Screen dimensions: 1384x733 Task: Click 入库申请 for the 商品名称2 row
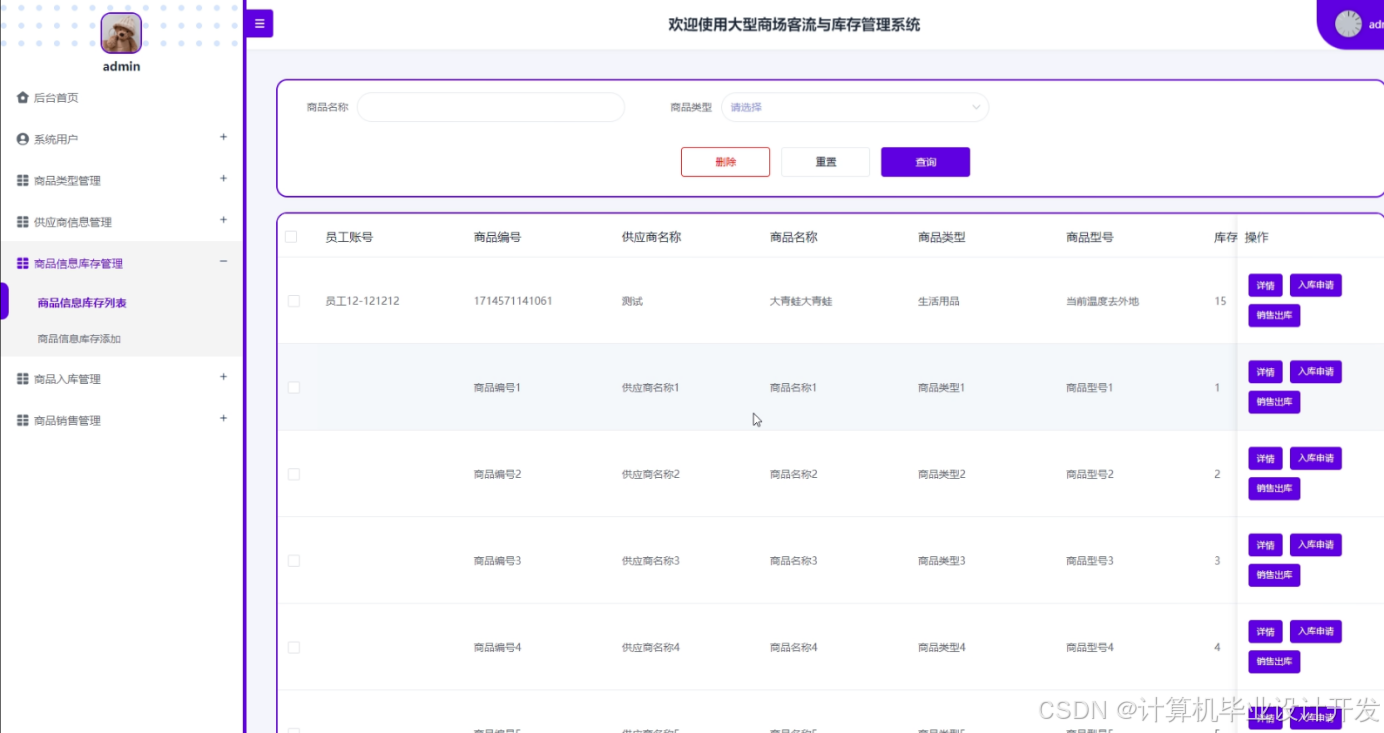pos(1316,458)
